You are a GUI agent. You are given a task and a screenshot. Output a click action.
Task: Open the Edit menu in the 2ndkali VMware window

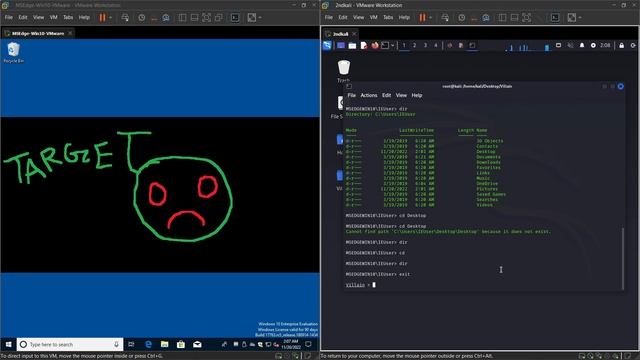pos(343,18)
